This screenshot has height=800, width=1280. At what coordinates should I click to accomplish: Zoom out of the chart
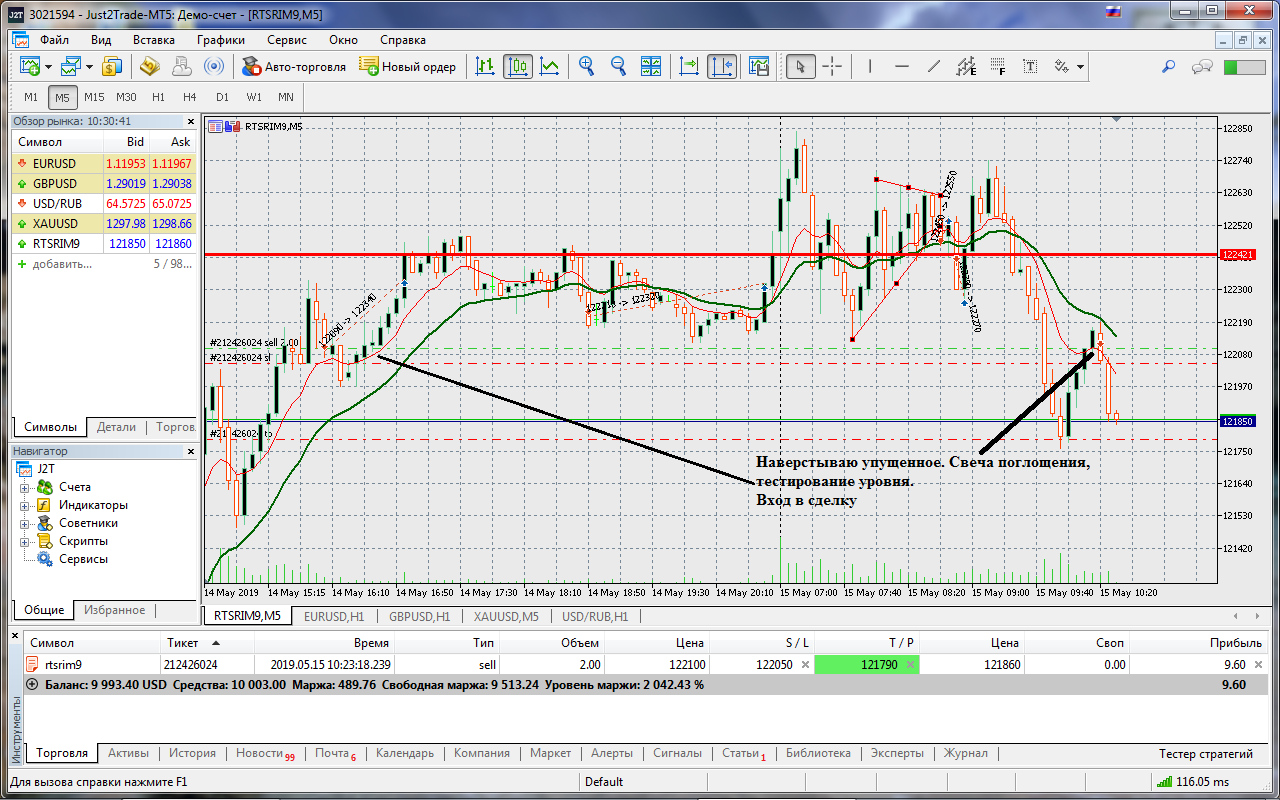pyautogui.click(x=619, y=67)
